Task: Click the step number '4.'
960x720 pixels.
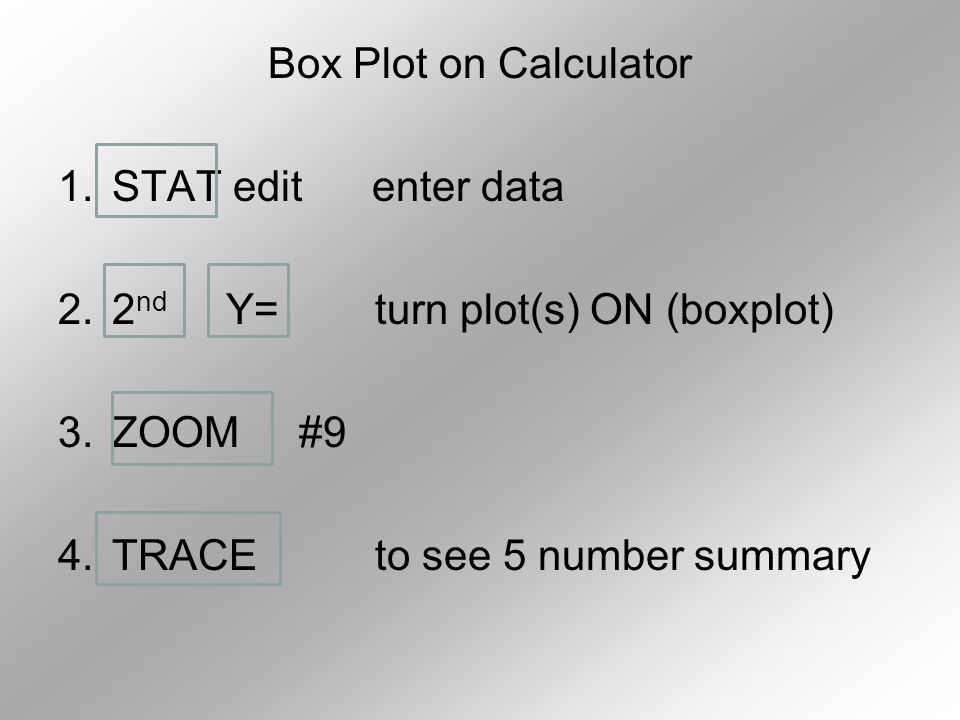Action: pos(75,555)
